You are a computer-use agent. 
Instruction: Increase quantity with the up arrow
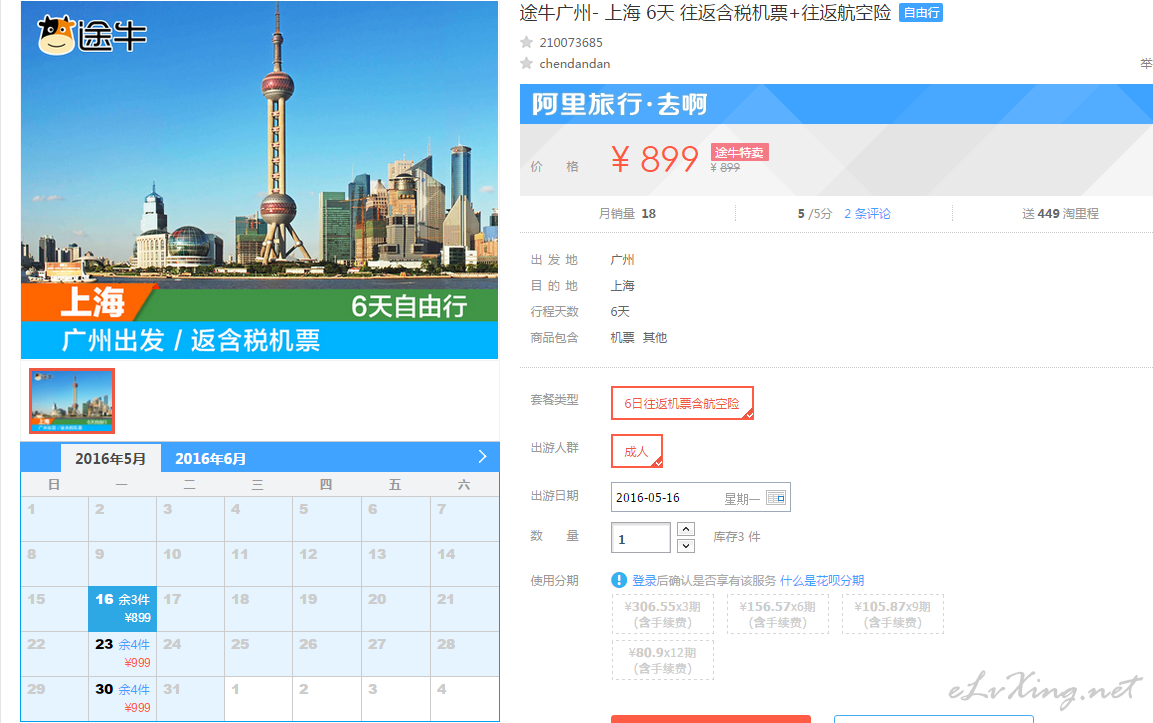click(x=685, y=529)
